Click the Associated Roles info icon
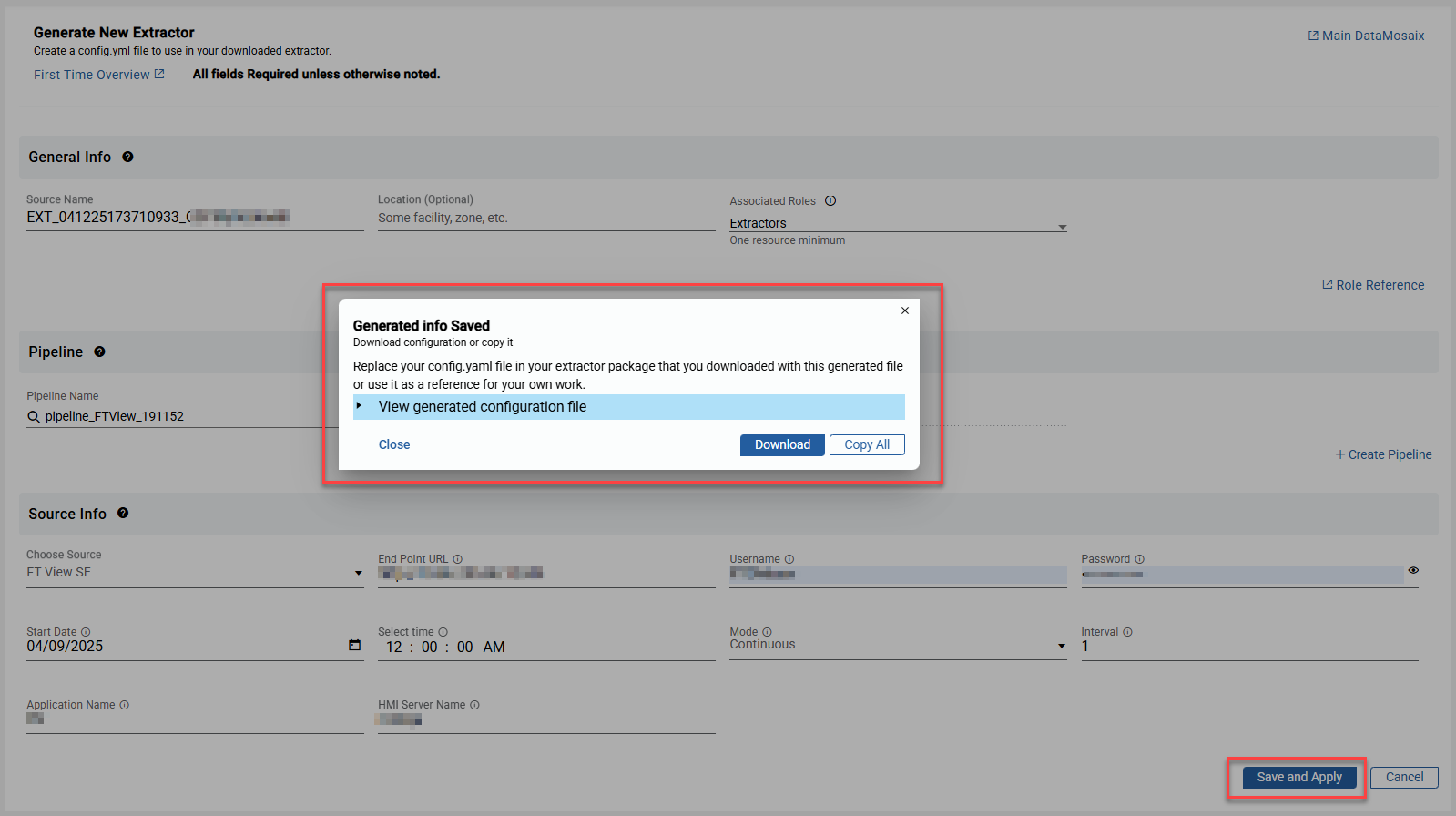The height and width of the screenshot is (816, 1456). point(830,200)
